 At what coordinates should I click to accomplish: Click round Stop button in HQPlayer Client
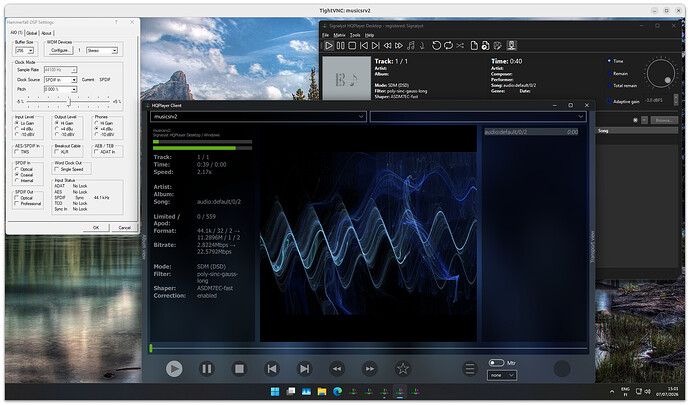tap(239, 368)
